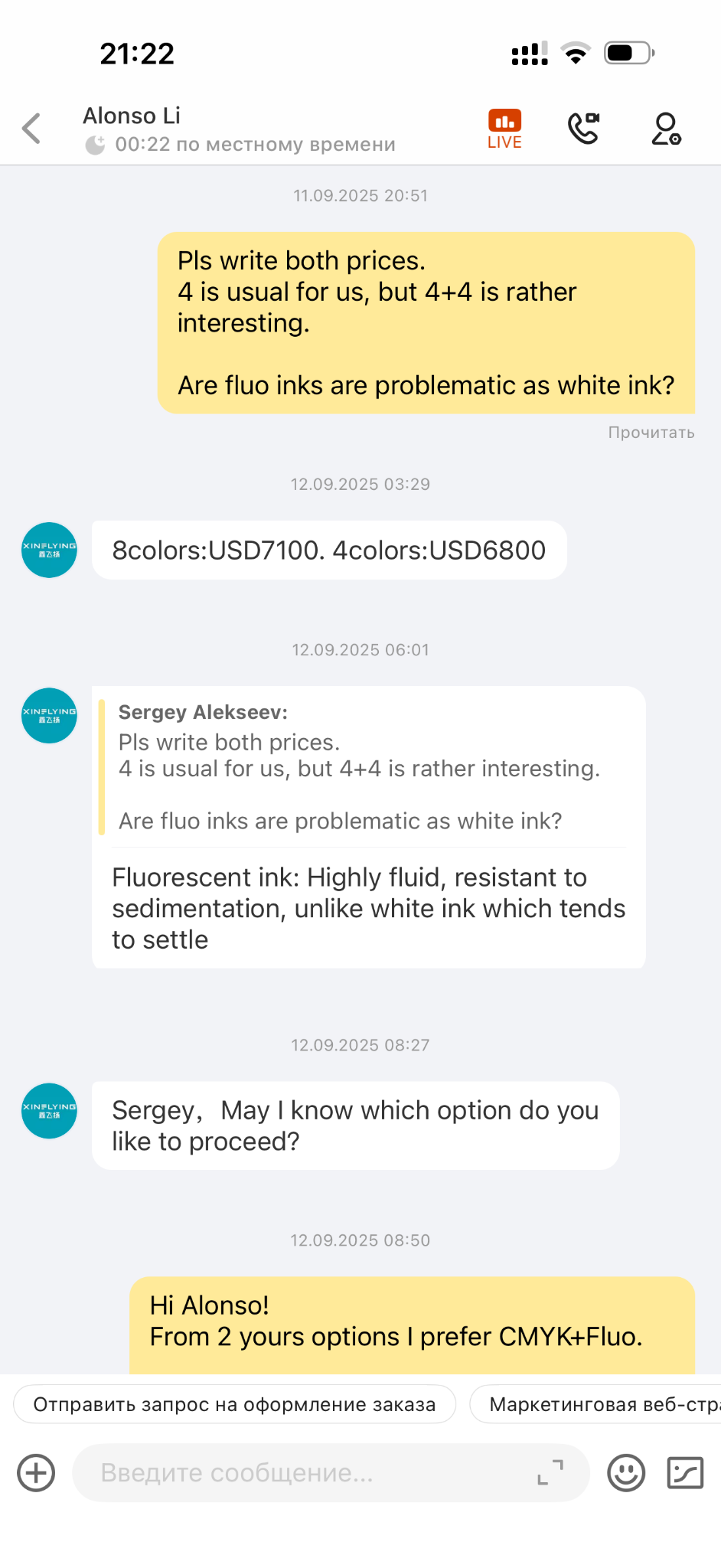
Task: Tap the 'Pls write both prices' sent bubble
Action: click(426, 322)
